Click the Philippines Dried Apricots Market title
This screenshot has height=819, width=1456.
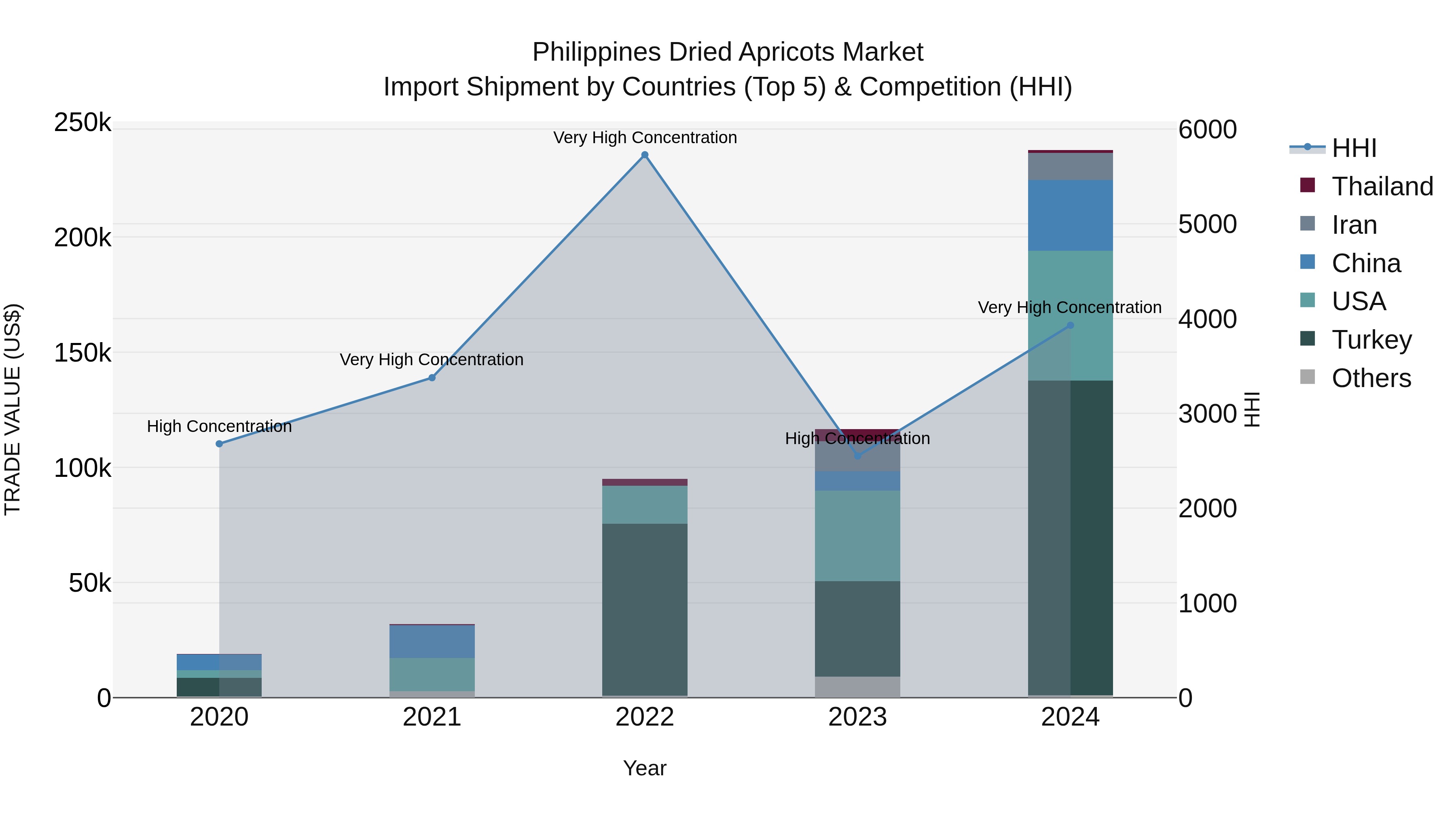coord(728,52)
